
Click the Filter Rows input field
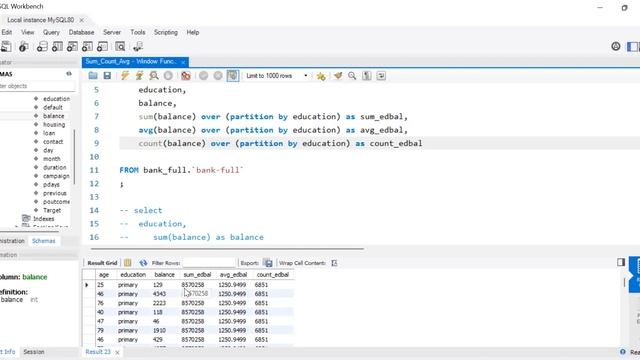(x=209, y=263)
